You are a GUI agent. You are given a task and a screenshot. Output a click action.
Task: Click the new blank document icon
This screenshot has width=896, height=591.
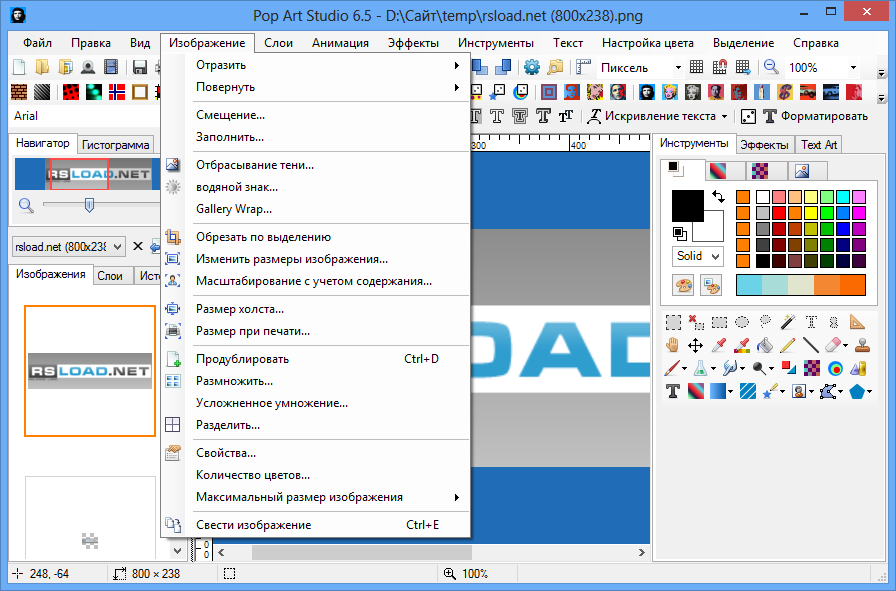coord(19,67)
